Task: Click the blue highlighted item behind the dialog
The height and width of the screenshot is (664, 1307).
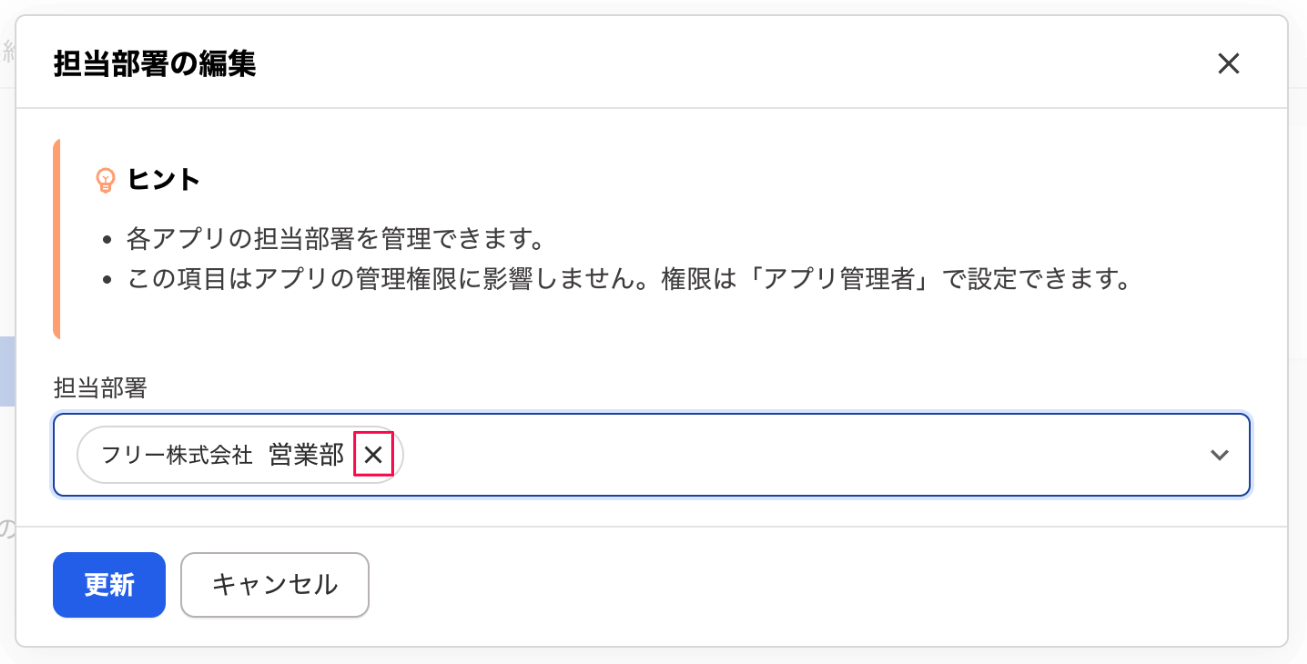Action: coord(7,371)
